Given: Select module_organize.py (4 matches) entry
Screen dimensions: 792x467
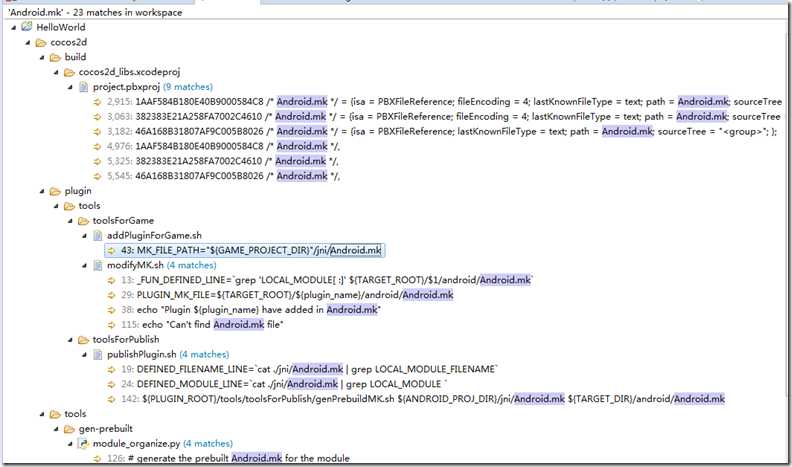Looking at the screenshot, I should coord(163,444).
